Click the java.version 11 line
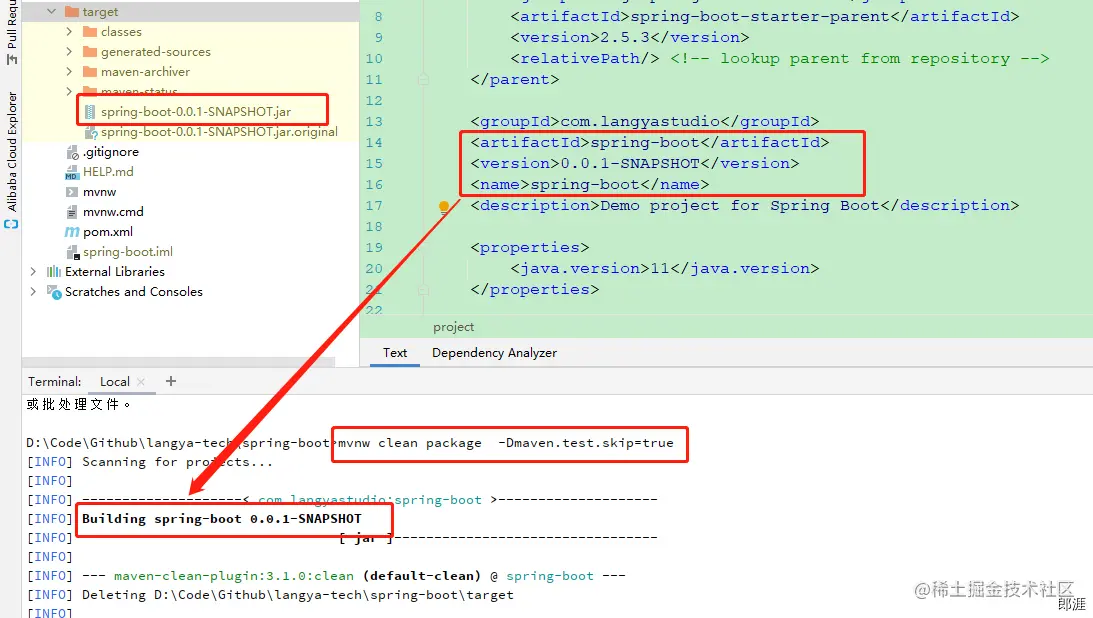The height and width of the screenshot is (618, 1093). tap(664, 268)
